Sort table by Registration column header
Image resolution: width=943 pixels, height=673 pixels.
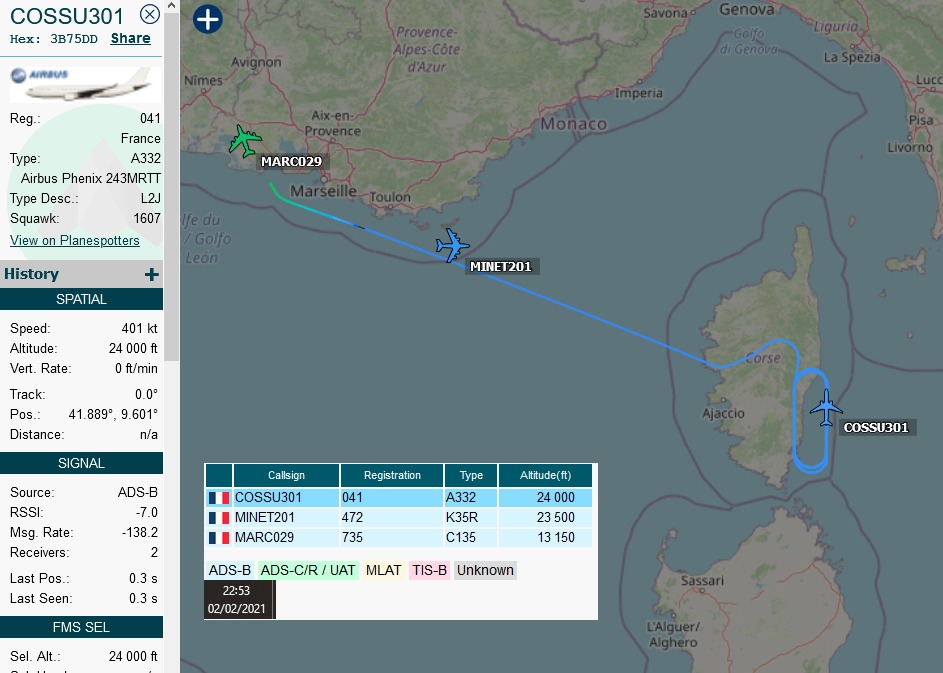coord(392,475)
